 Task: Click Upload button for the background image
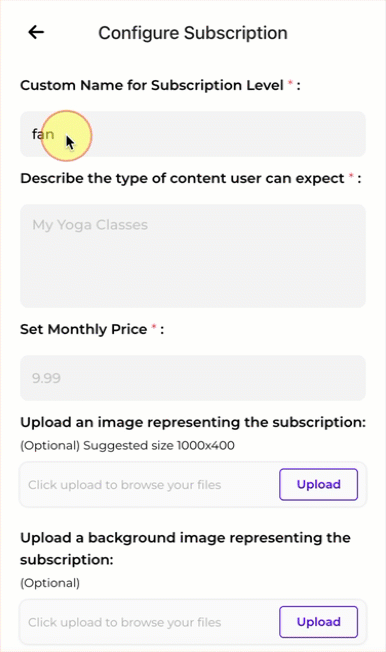(318, 622)
